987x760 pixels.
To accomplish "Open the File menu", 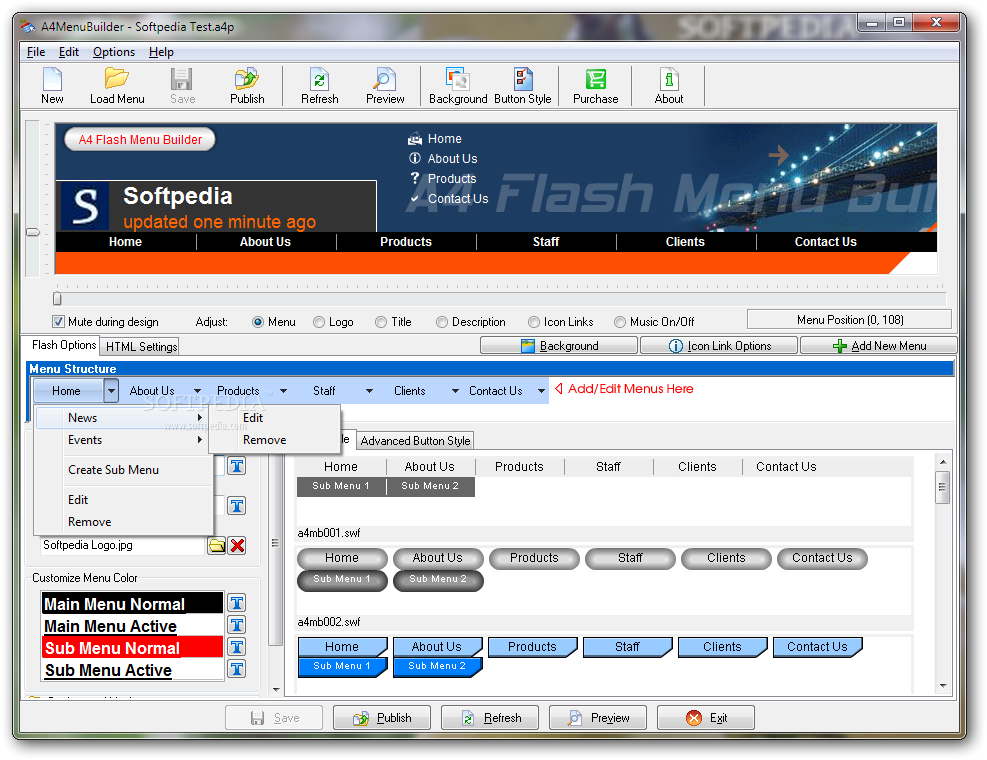I will click(x=36, y=52).
